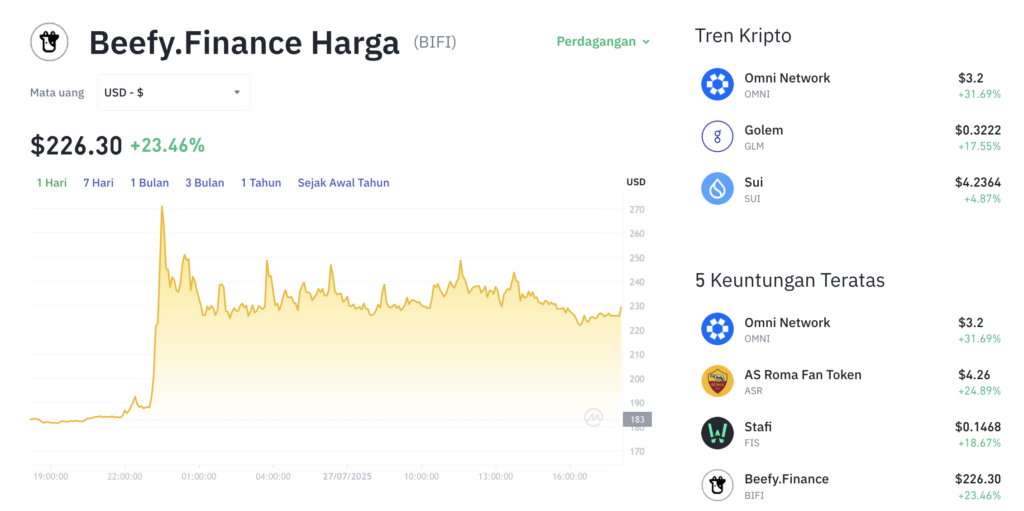
Task: Click the Stafi price $0.1468
Action: tap(978, 427)
